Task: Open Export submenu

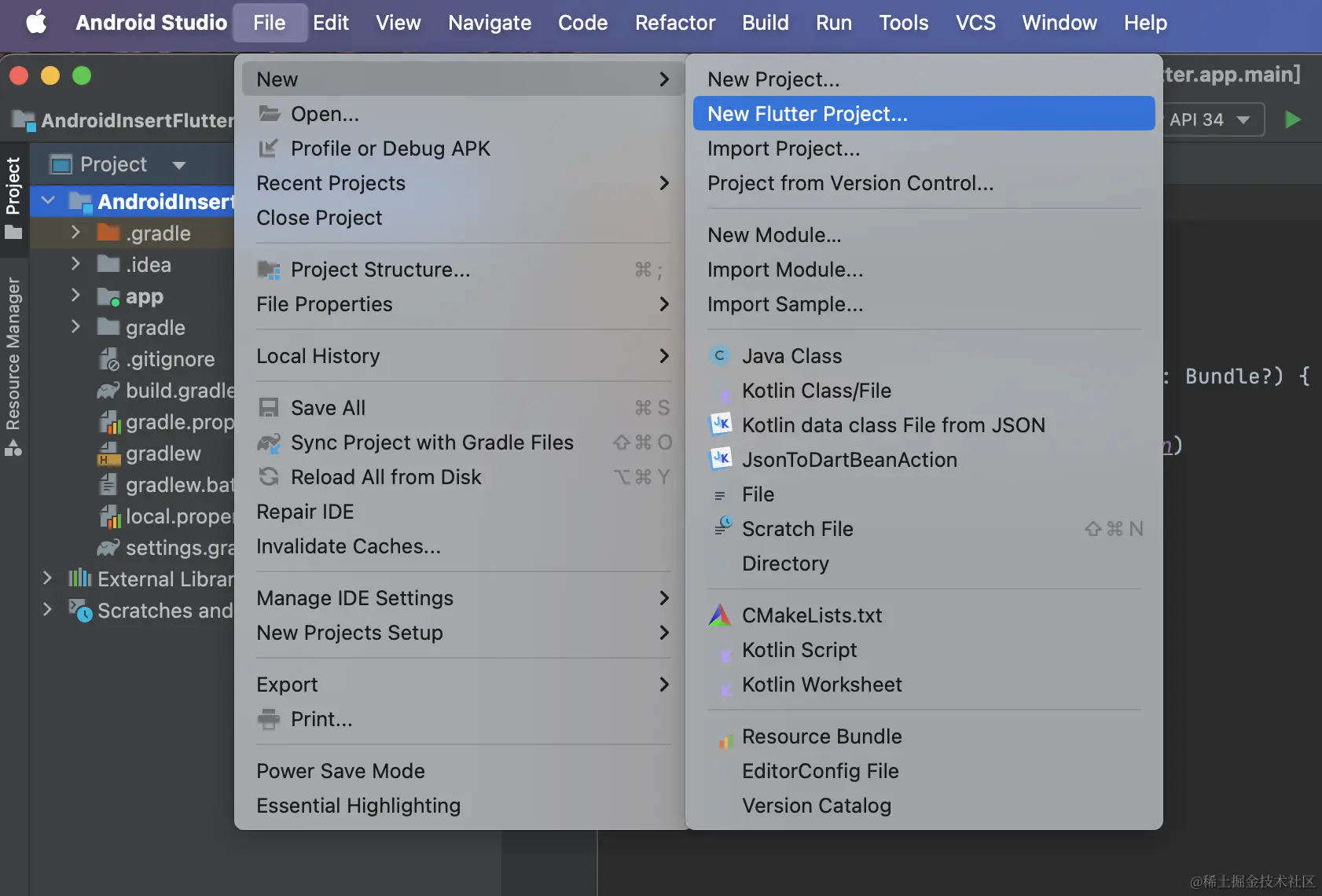Action: (x=464, y=685)
